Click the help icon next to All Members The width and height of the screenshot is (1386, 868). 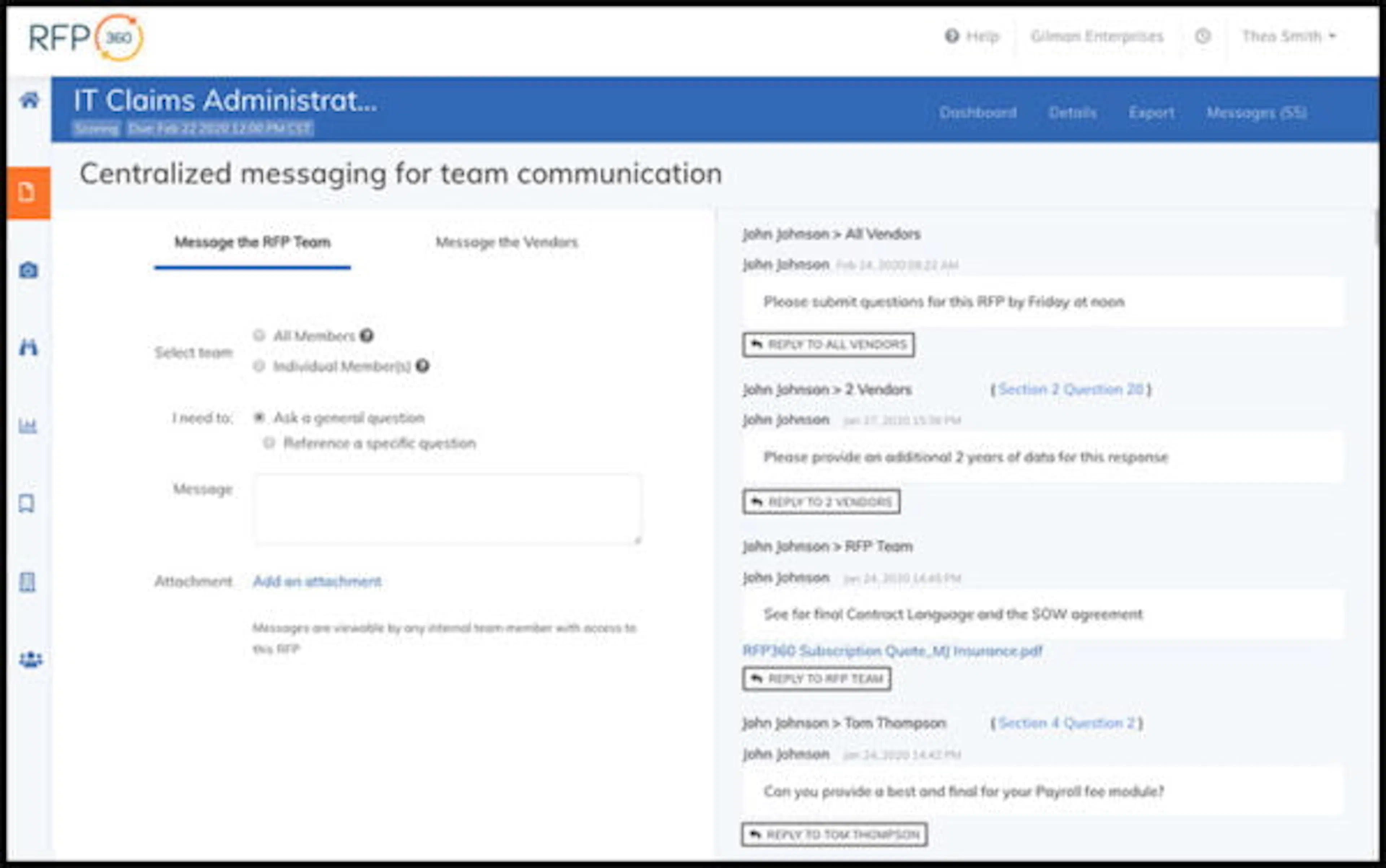click(366, 335)
